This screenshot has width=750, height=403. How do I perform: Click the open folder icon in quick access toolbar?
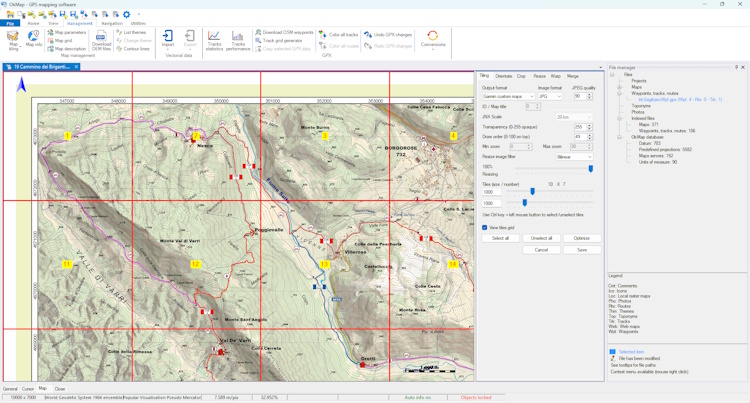(10, 15)
